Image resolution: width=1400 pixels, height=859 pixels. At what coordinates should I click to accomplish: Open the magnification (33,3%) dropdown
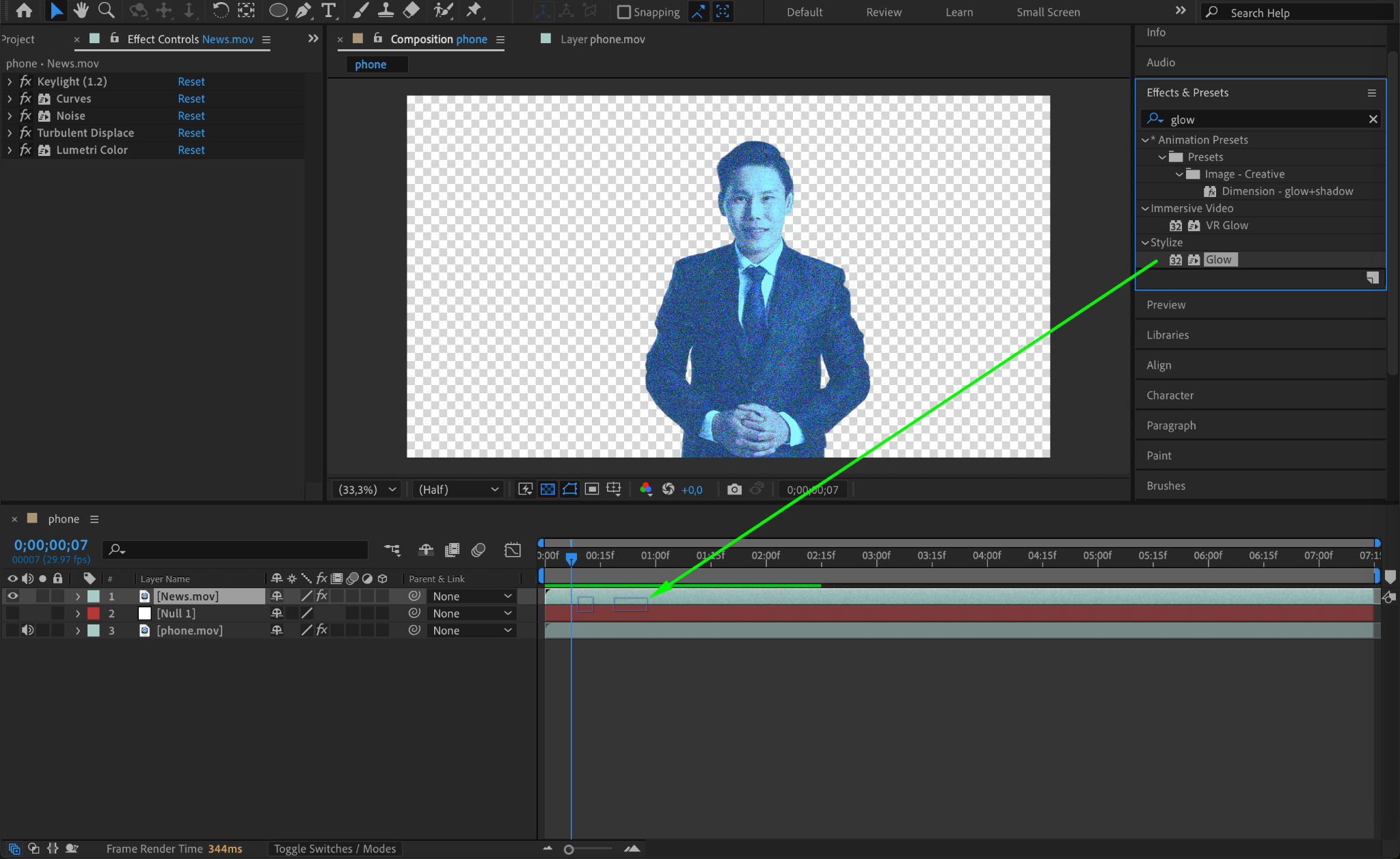click(x=367, y=490)
